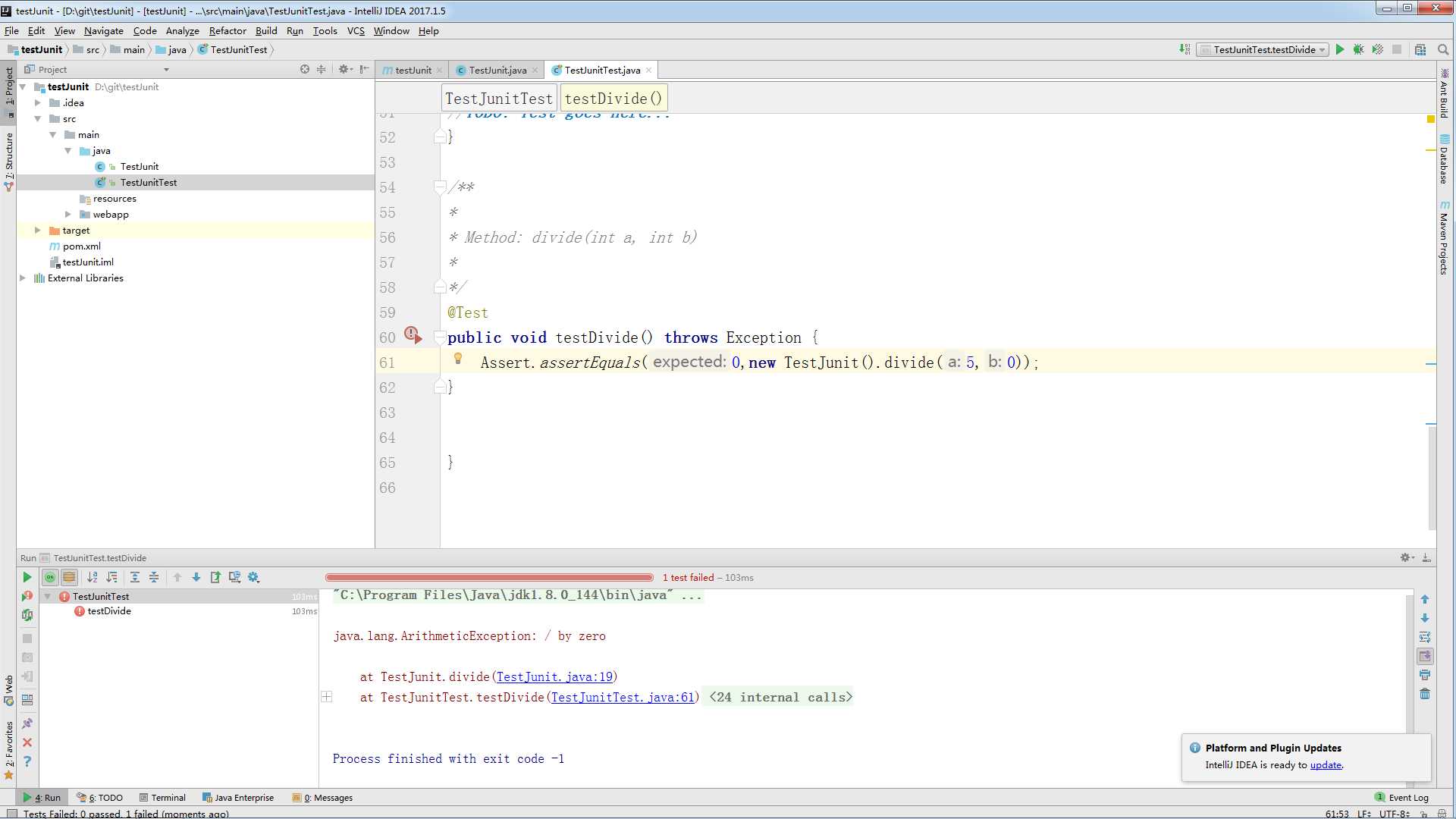Screen dimensions: 1456x819
Task: Open the Terminal tool window tab
Action: click(x=163, y=798)
